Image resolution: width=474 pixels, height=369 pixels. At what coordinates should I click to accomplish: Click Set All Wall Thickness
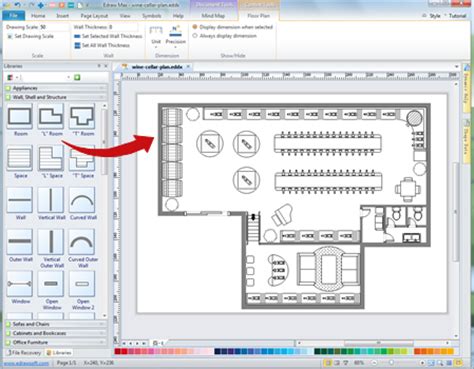(x=102, y=45)
